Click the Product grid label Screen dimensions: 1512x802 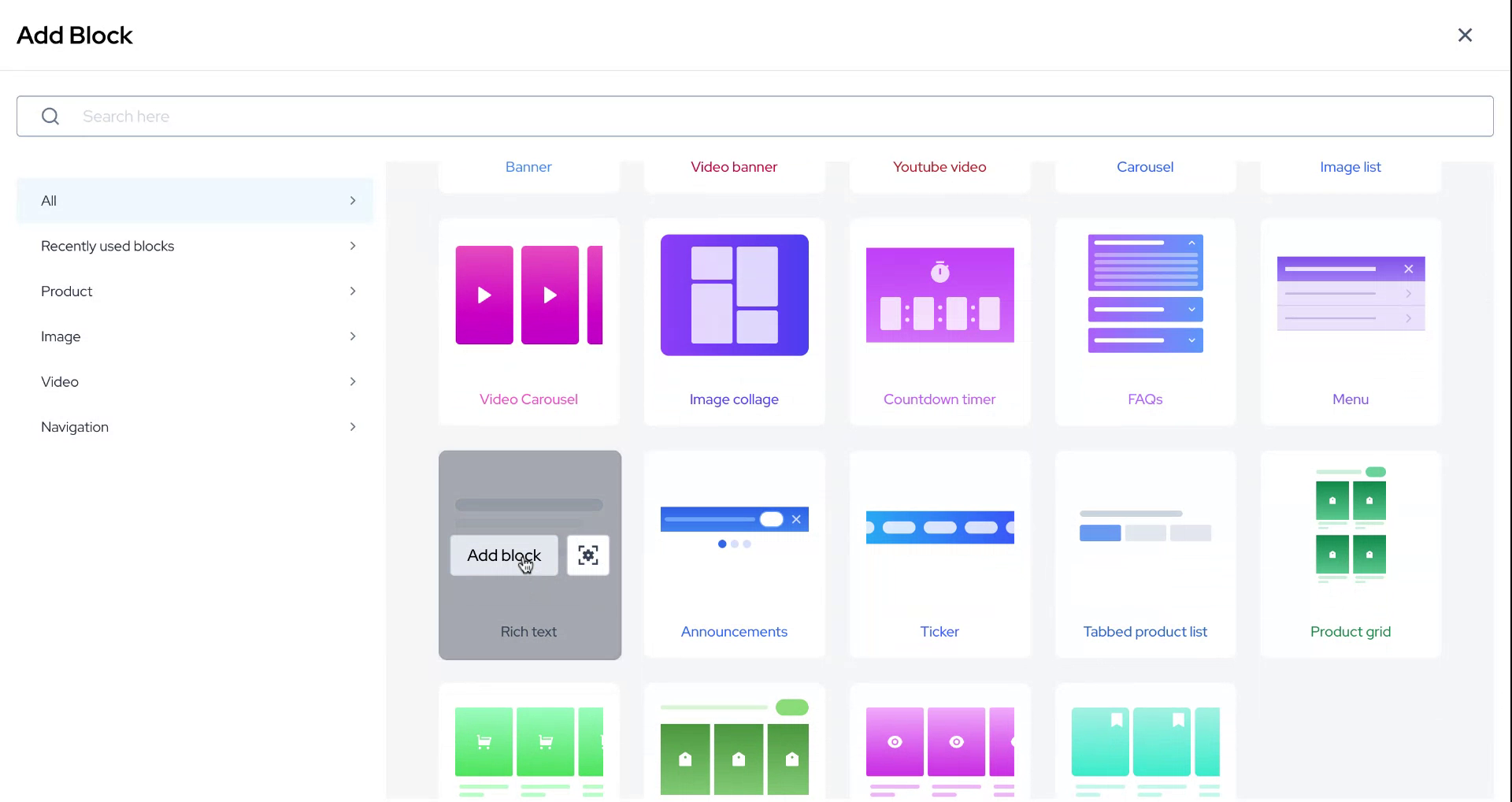[x=1351, y=632]
